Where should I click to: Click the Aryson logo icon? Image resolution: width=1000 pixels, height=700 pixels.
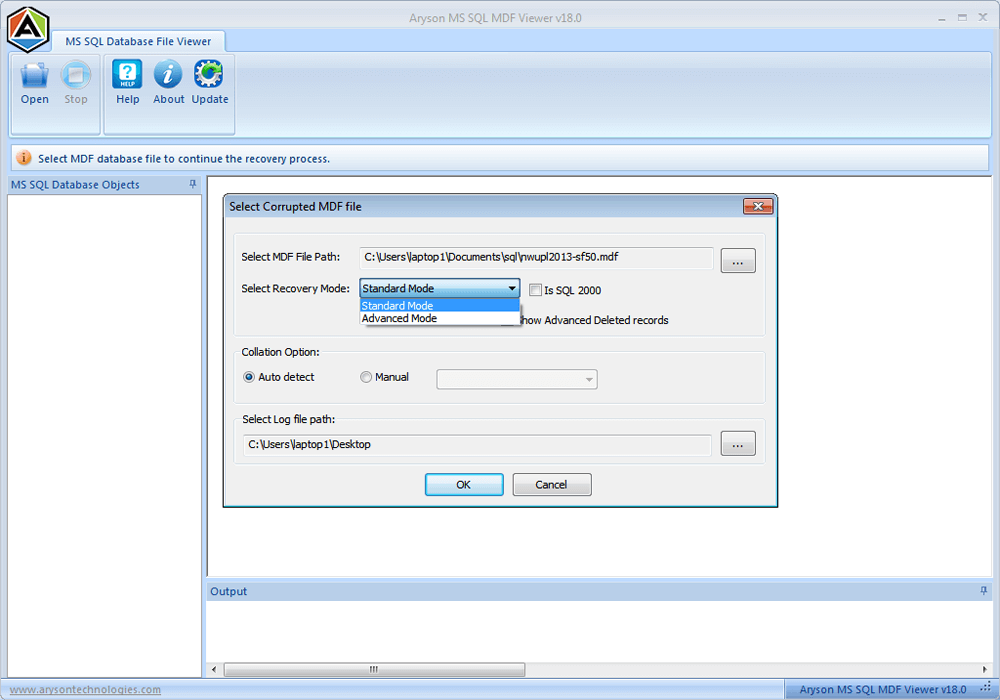pyautogui.click(x=28, y=29)
